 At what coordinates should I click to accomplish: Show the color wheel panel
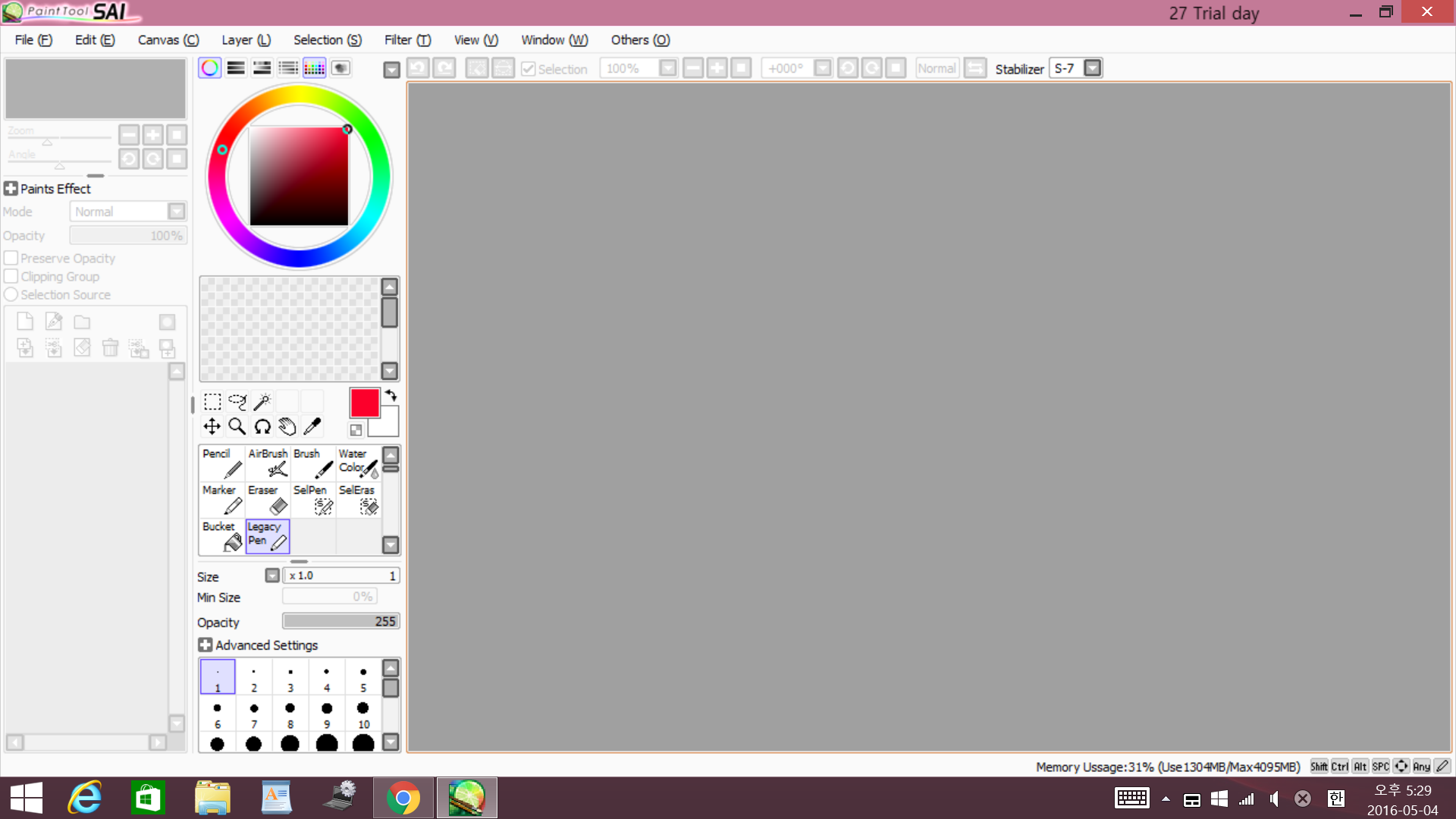pyautogui.click(x=210, y=68)
